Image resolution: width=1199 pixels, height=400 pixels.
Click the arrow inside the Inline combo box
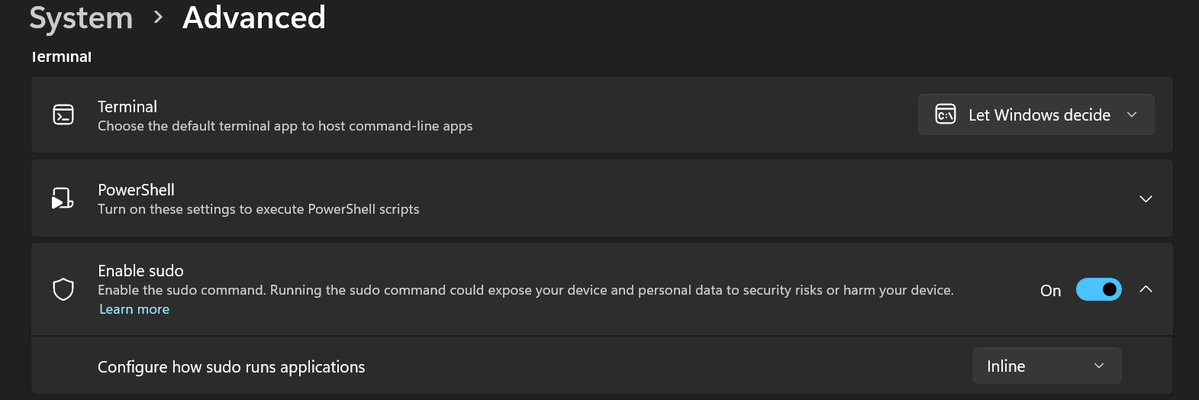[1099, 366]
